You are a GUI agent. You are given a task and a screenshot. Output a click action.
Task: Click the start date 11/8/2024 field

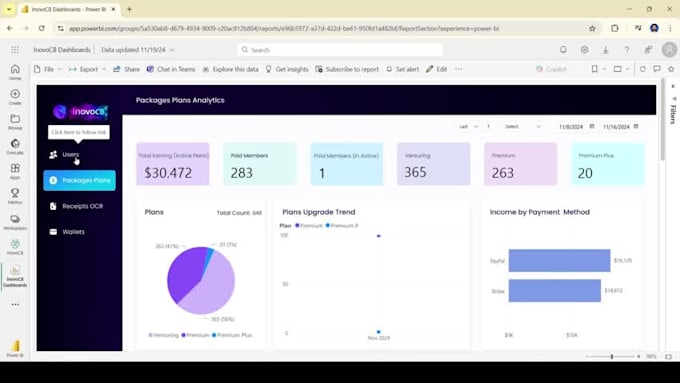click(571, 127)
